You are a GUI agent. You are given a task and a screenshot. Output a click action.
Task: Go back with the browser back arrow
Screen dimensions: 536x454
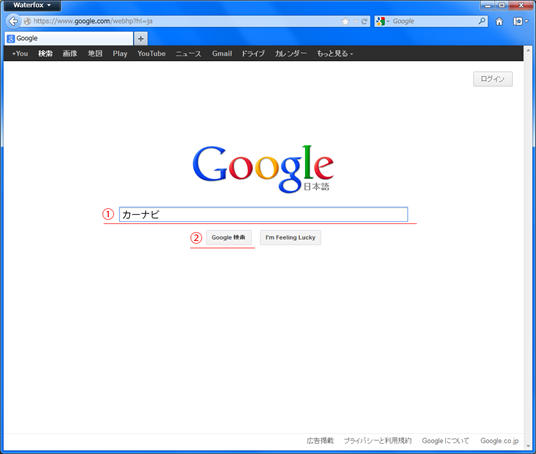pos(13,21)
